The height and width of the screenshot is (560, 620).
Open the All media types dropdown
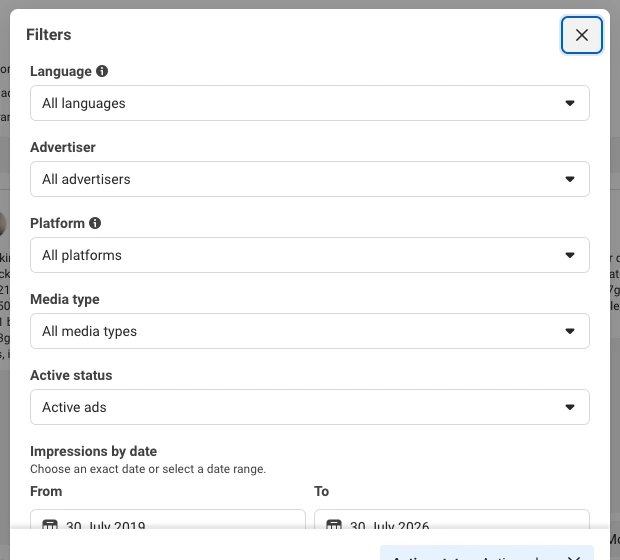click(x=310, y=331)
